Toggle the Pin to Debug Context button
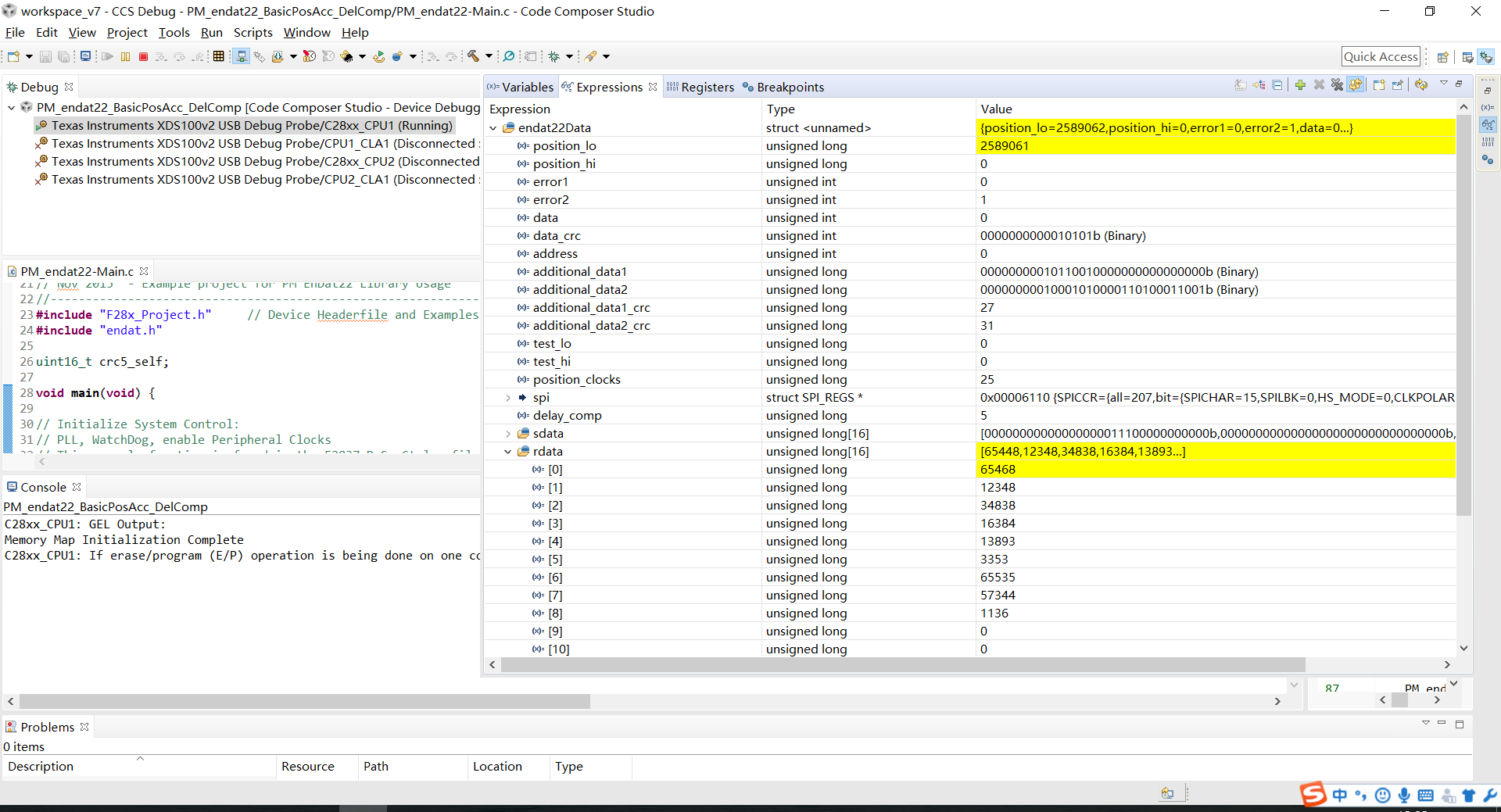The image size is (1501, 812). [x=1397, y=85]
